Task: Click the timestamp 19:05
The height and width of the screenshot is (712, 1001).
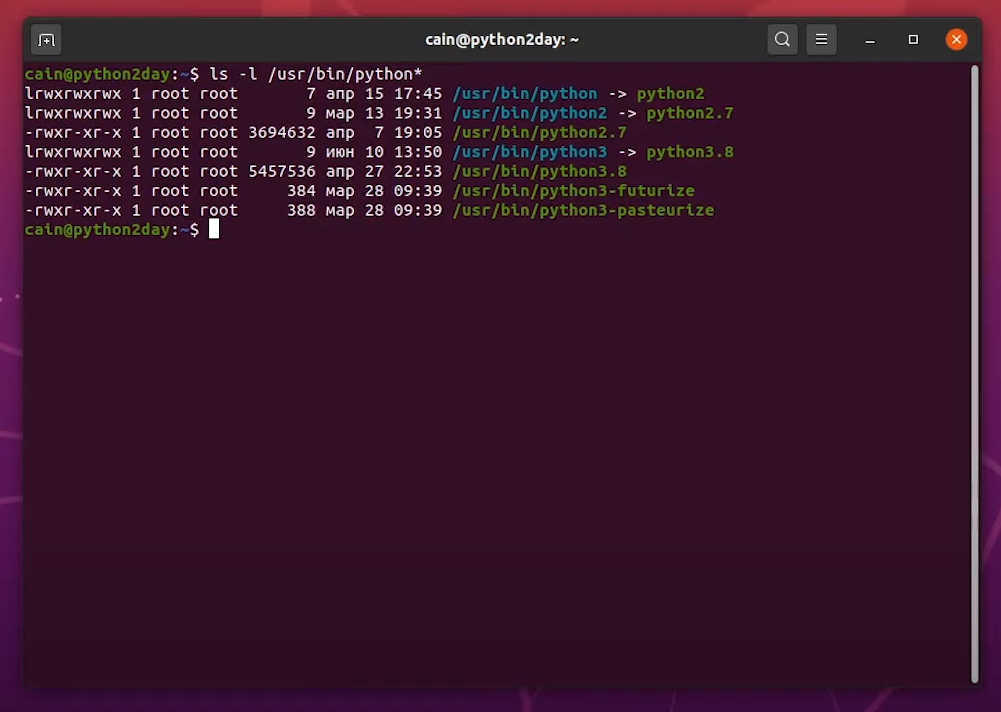Action: point(418,133)
